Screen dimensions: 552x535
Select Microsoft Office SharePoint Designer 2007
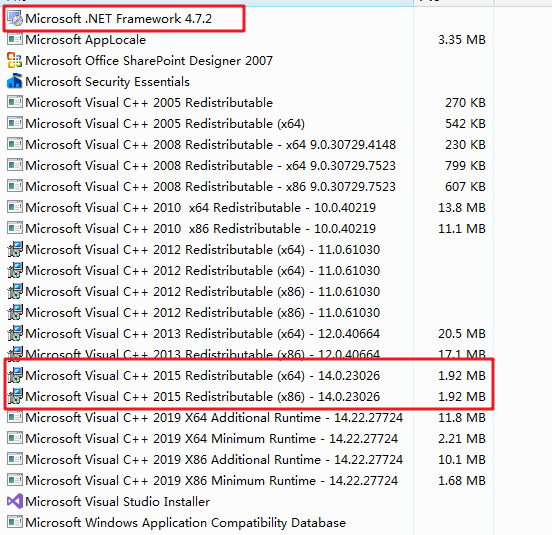click(x=149, y=61)
